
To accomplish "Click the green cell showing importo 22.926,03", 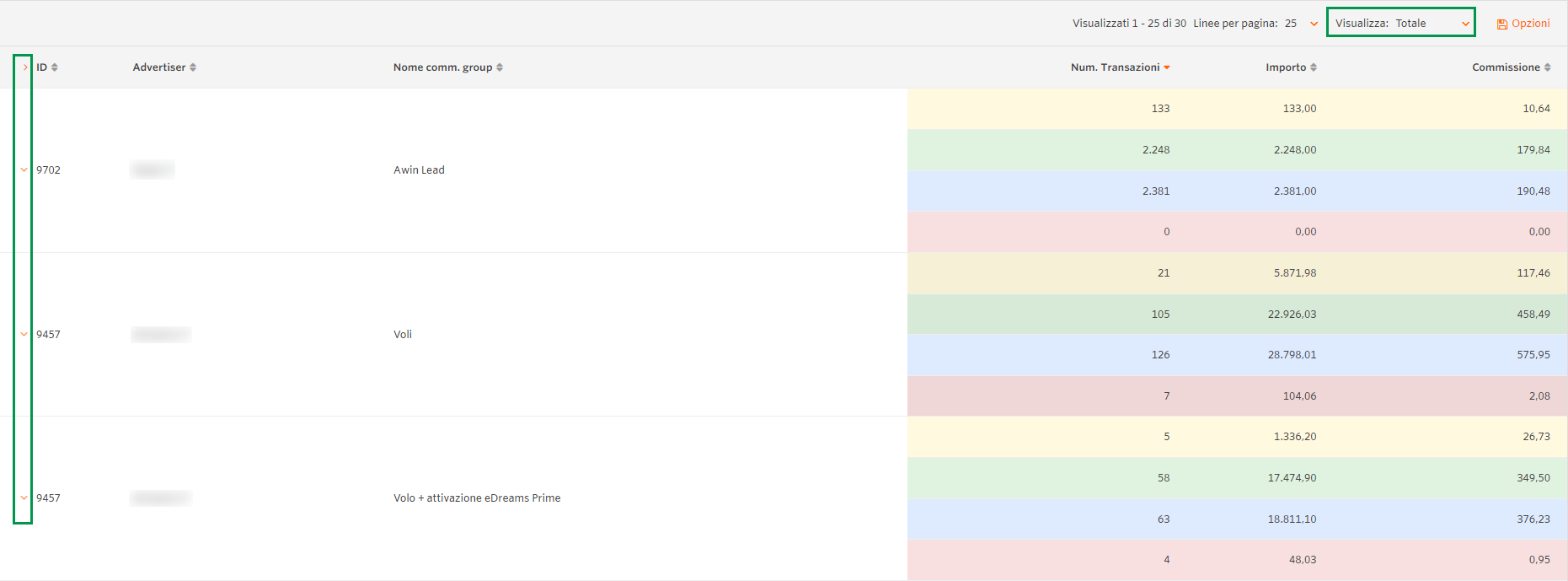I will 1292,315.
